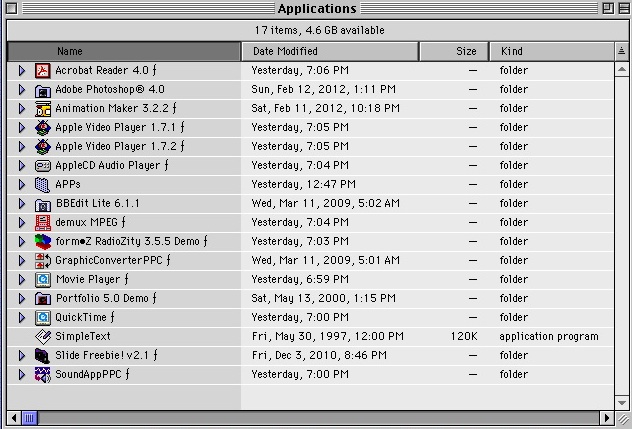The height and width of the screenshot is (429, 632).
Task: Select the GraphicConverterPPC icon
Action: point(42,260)
